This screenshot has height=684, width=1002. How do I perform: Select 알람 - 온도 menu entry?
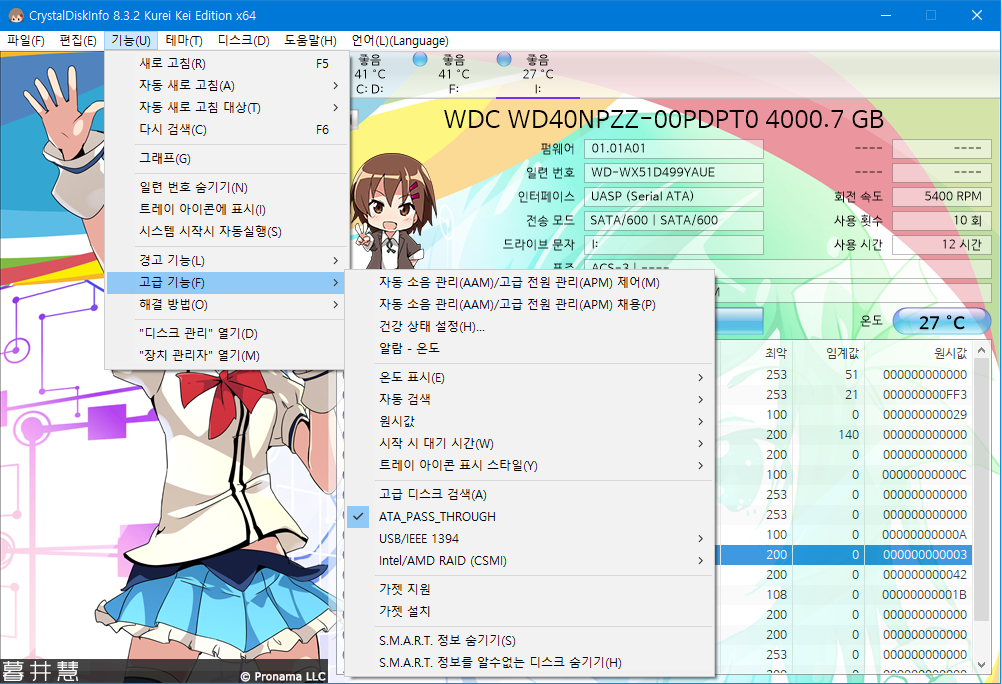[x=529, y=348]
